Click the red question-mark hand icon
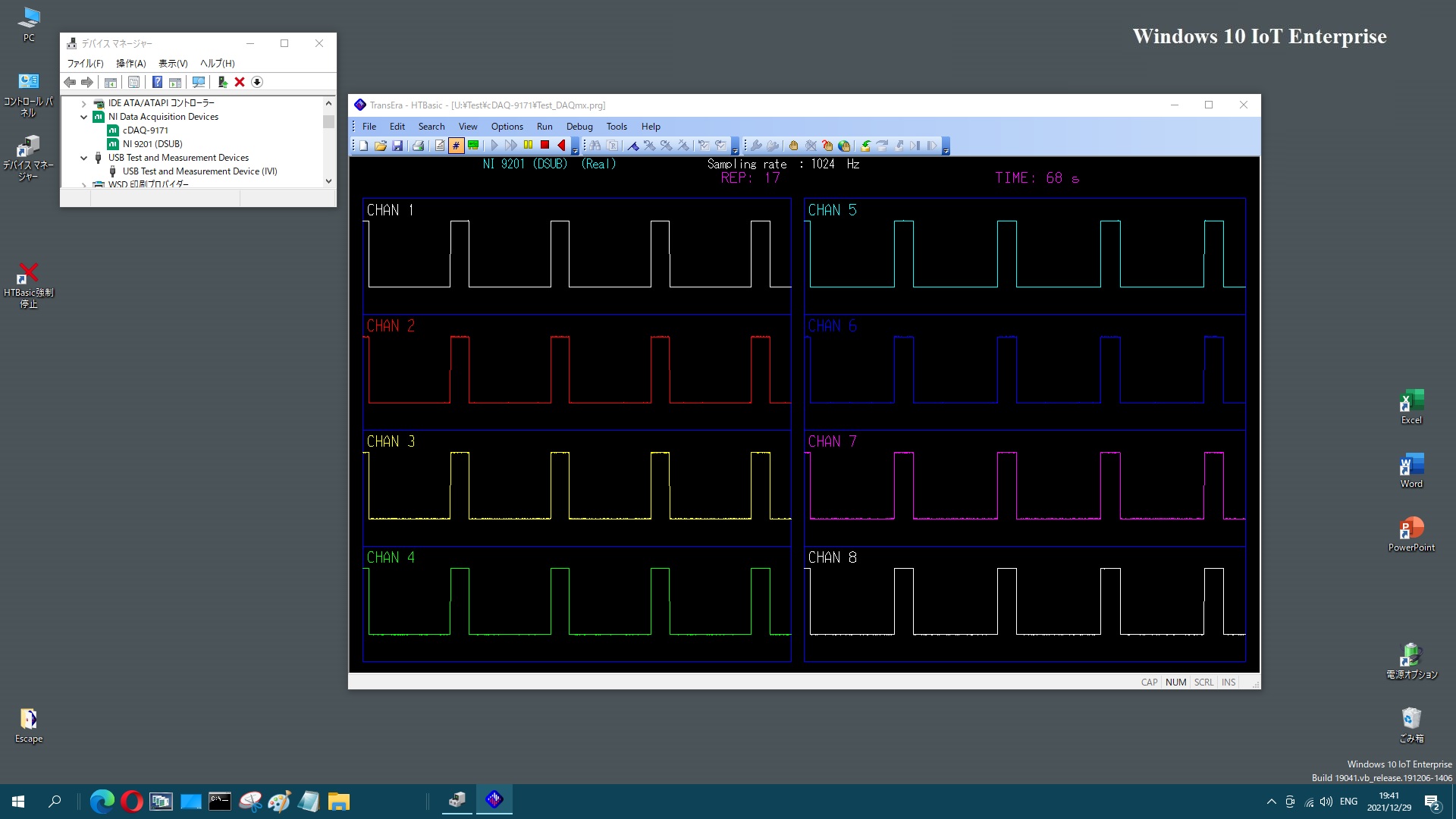Screen dimensions: 1456x819 click(827, 146)
